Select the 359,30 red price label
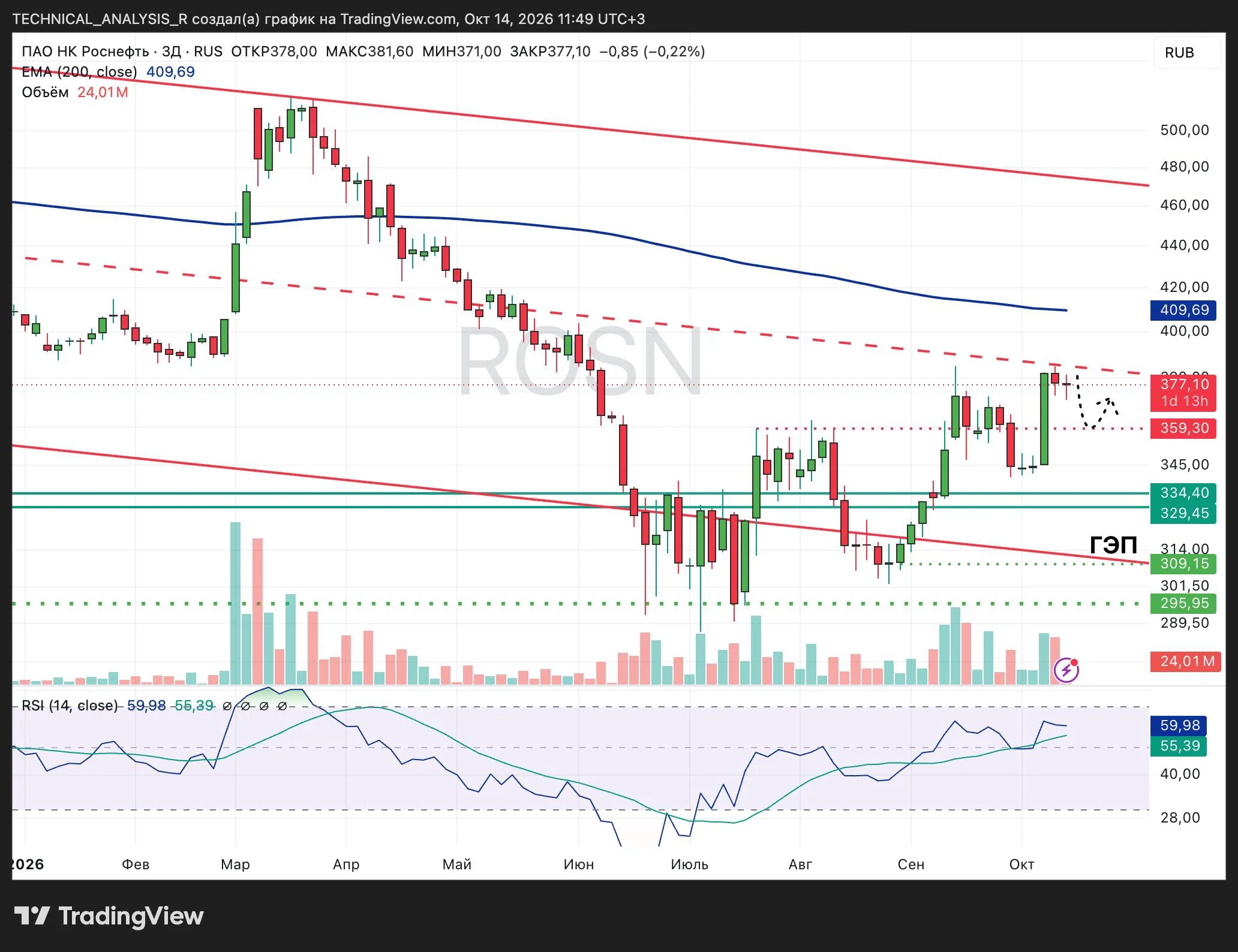Image resolution: width=1238 pixels, height=952 pixels. [1183, 428]
